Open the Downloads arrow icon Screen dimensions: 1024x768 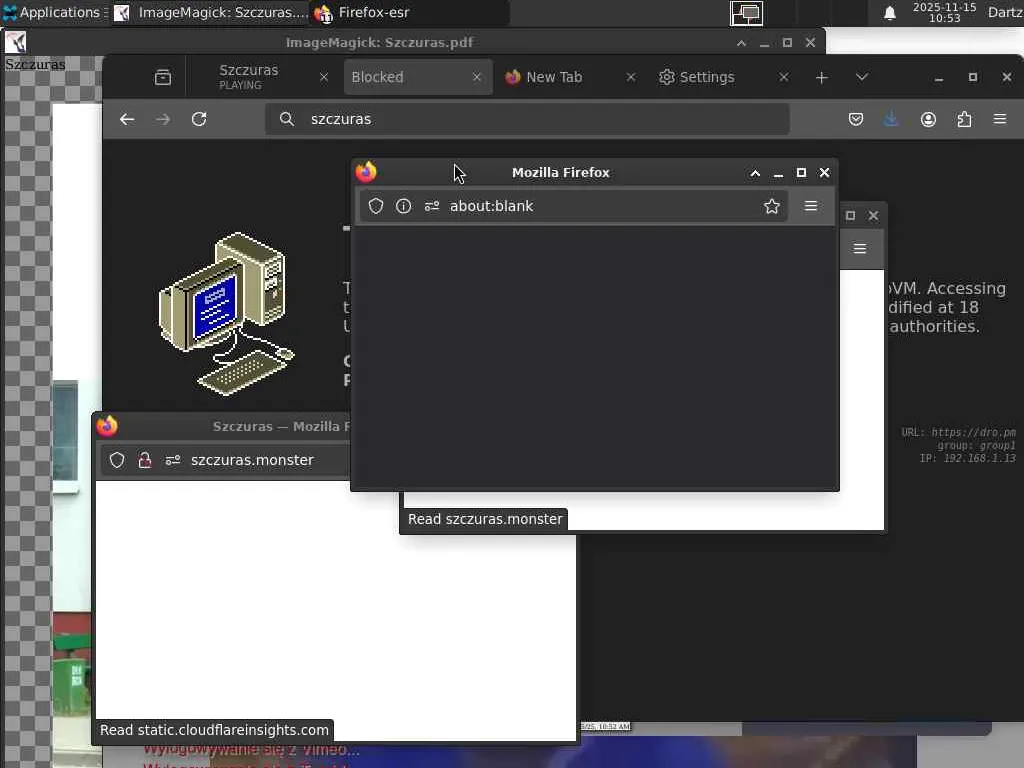coord(891,119)
